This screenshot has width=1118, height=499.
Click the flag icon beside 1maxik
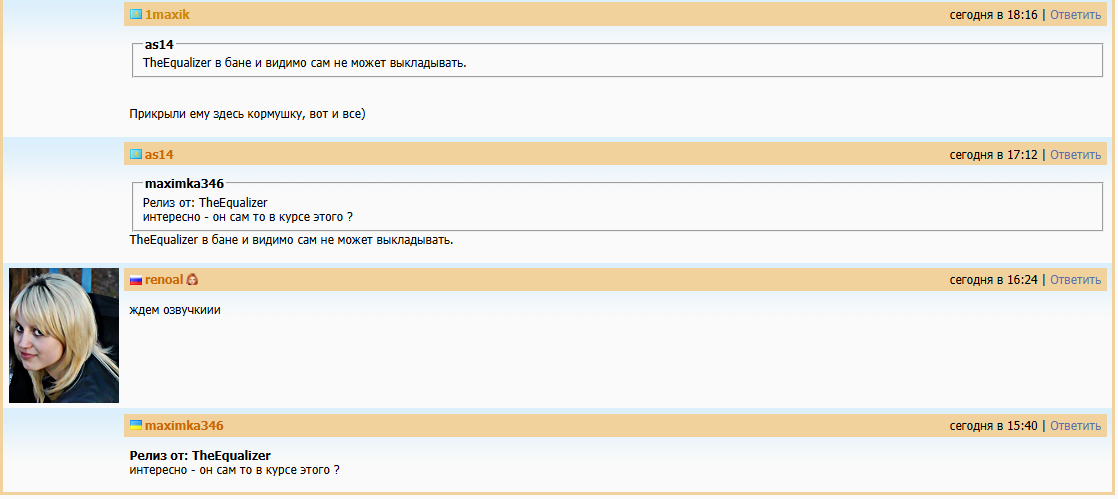tap(136, 15)
